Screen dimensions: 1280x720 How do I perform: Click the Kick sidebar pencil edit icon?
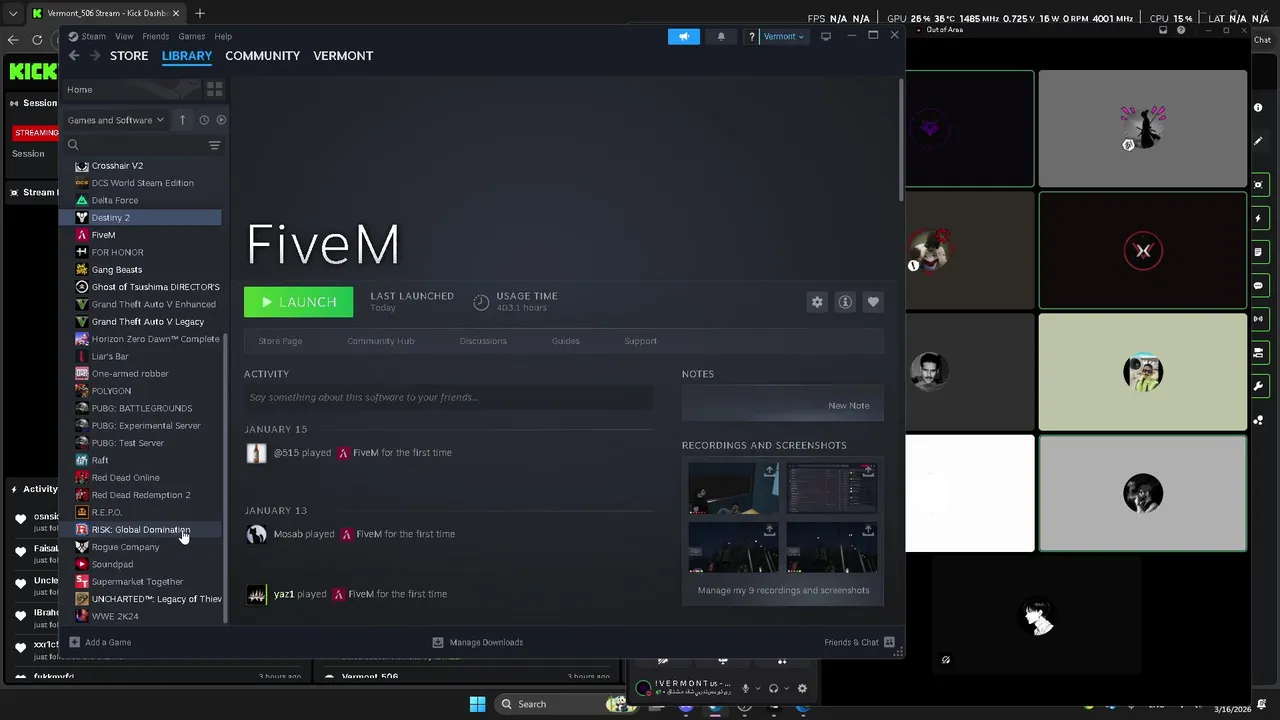pyautogui.click(x=1258, y=141)
